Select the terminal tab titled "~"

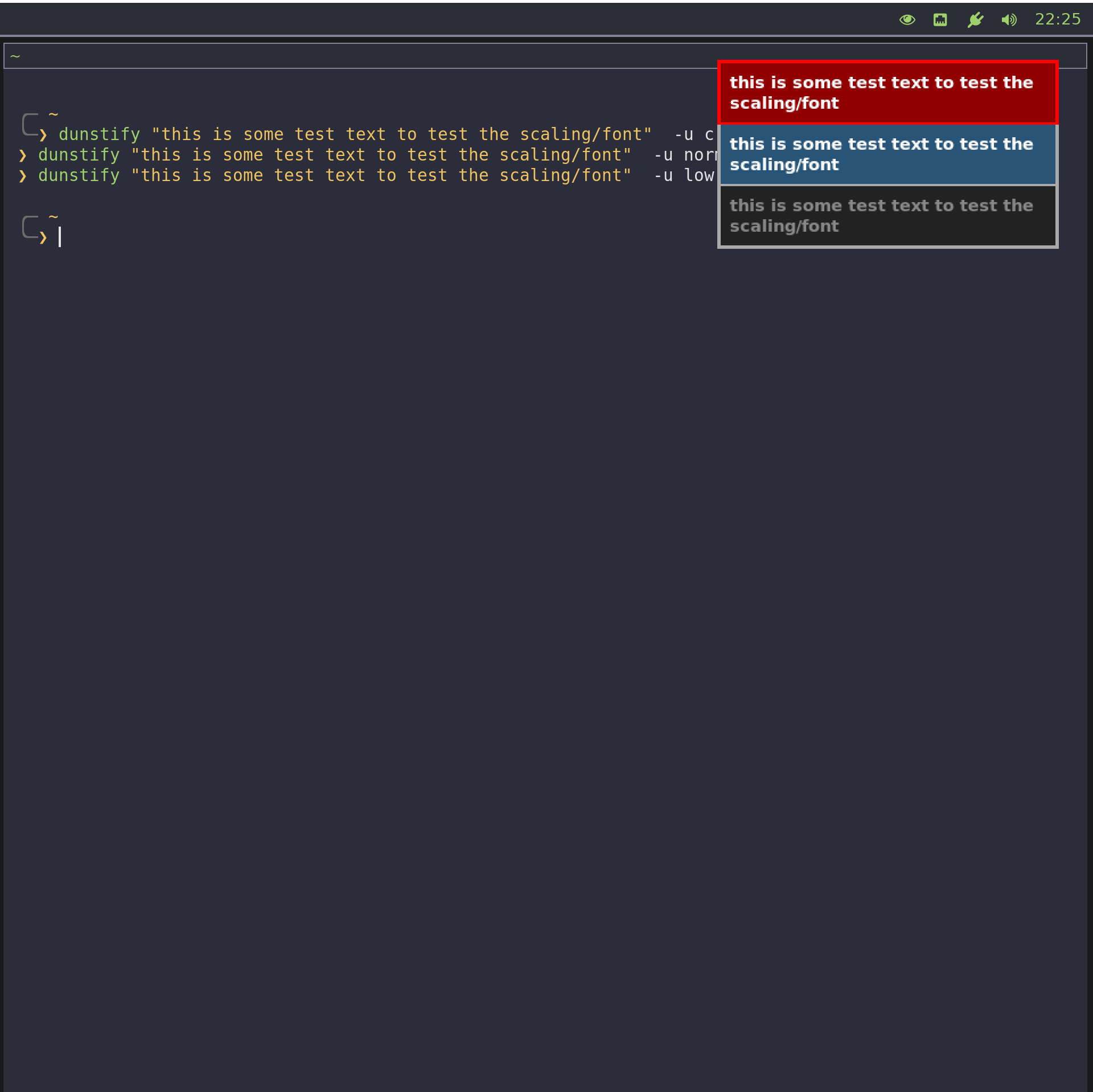(x=15, y=56)
